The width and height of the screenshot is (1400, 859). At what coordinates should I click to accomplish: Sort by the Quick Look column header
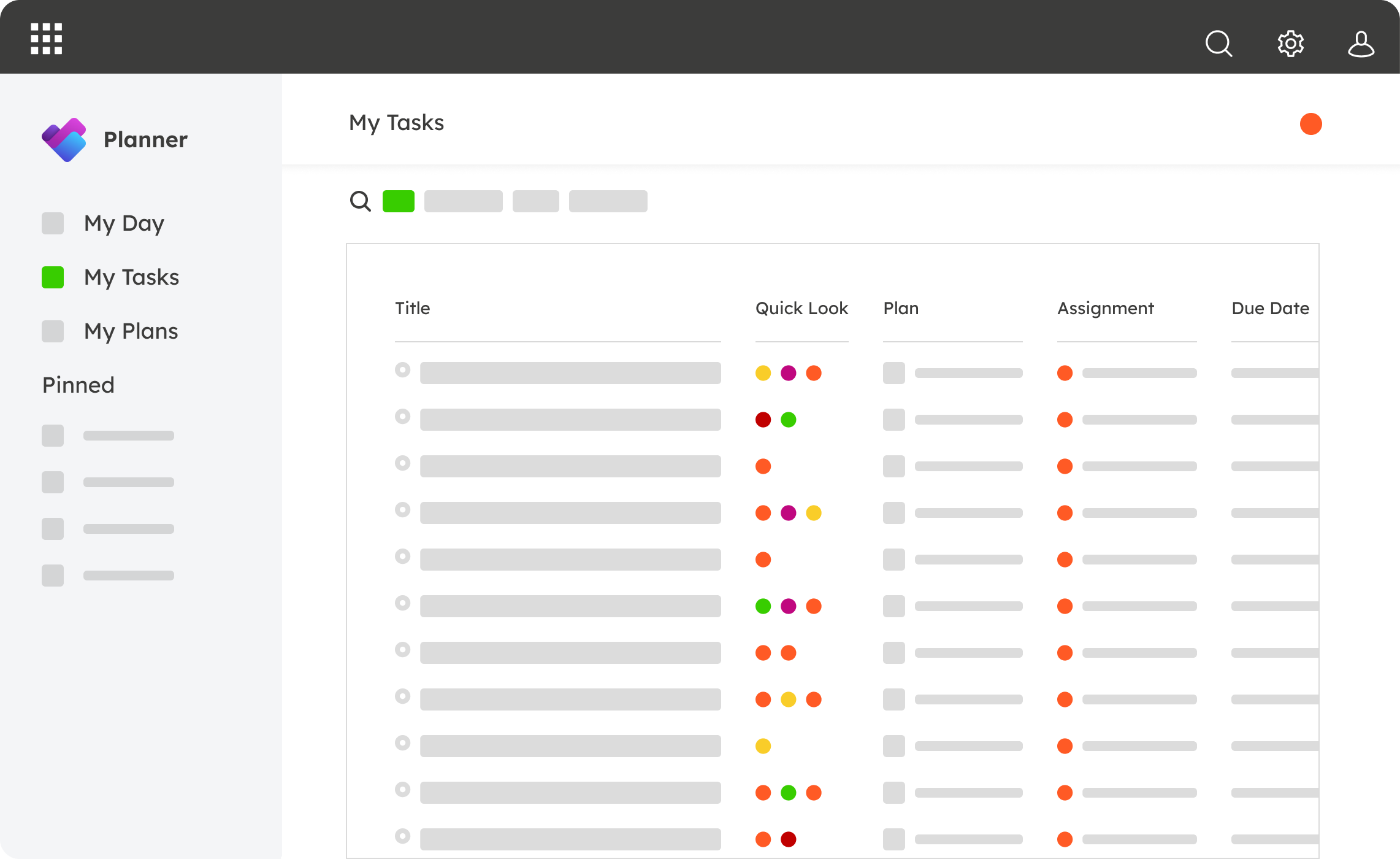801,308
